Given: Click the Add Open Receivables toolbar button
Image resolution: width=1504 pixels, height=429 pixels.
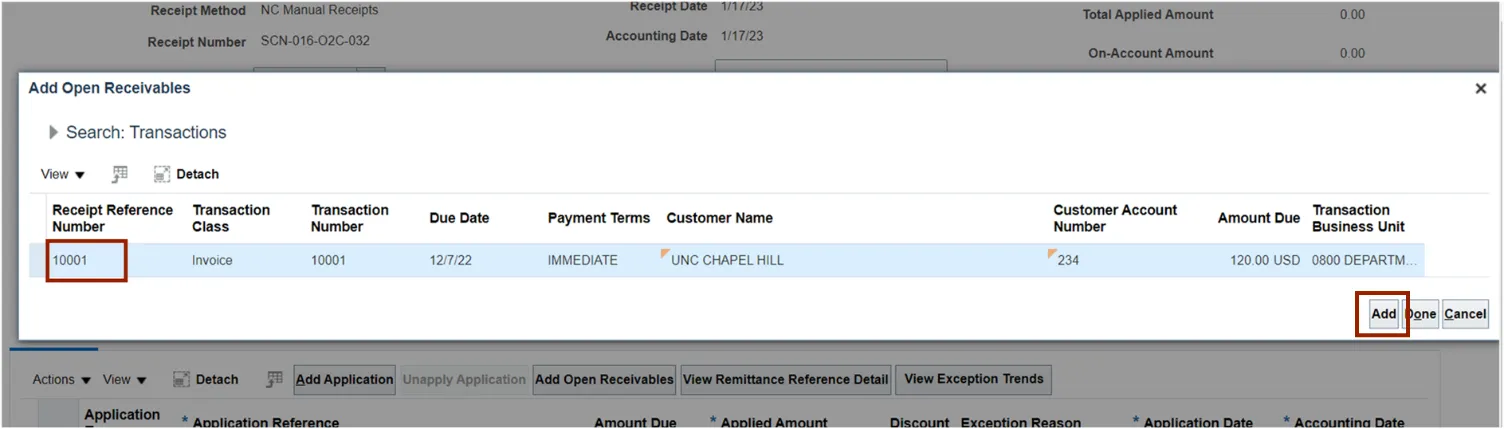Looking at the screenshot, I should 604,380.
